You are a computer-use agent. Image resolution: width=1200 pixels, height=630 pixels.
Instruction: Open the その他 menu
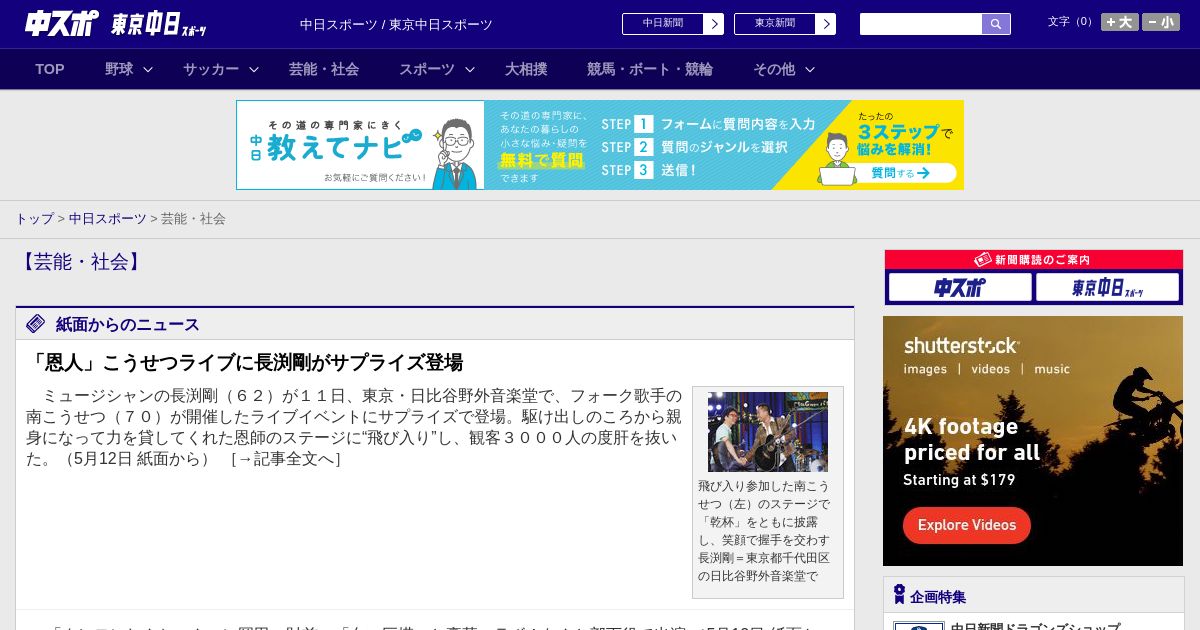tap(774, 69)
